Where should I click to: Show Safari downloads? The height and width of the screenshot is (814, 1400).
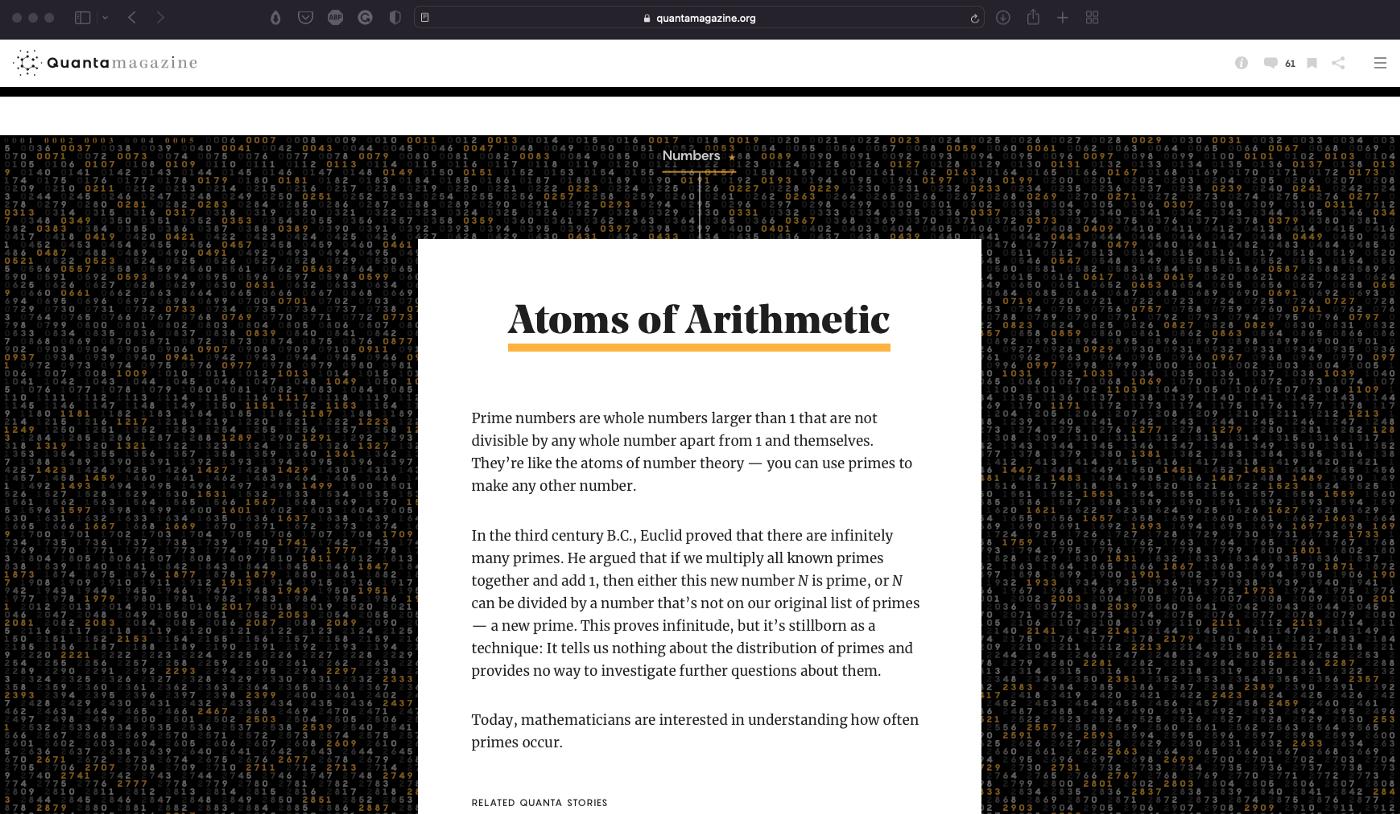(1003, 18)
